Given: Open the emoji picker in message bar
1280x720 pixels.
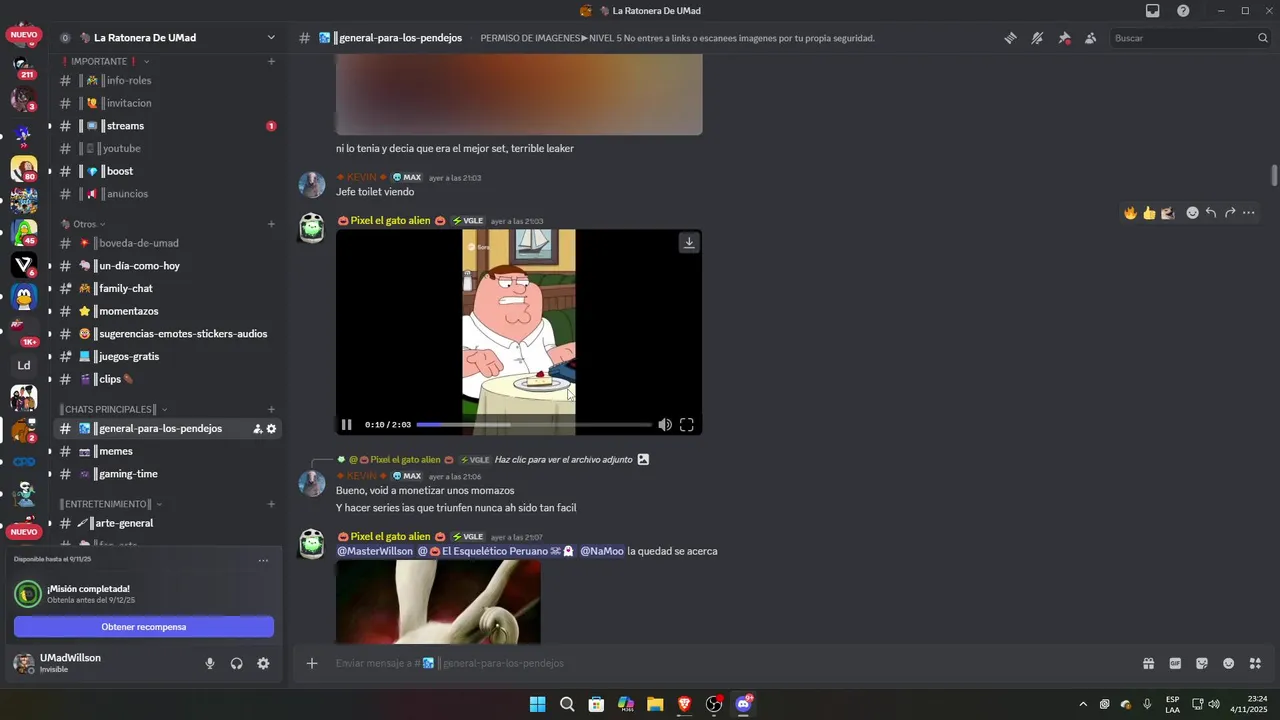Looking at the screenshot, I should [1229, 663].
